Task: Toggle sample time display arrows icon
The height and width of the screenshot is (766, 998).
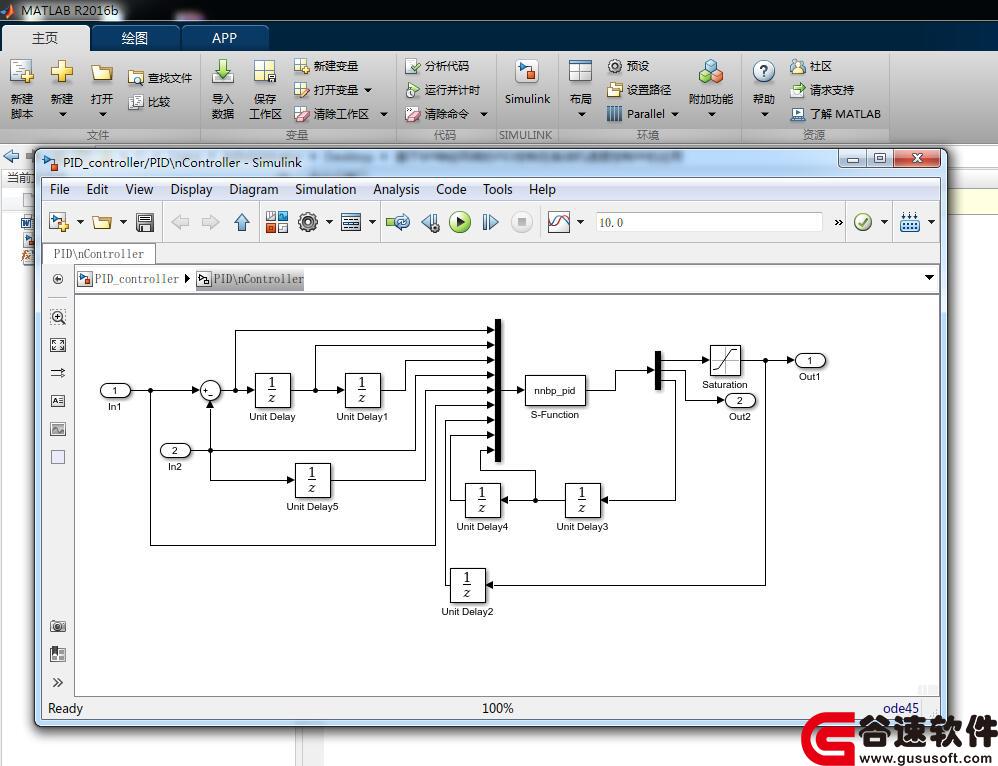Action: point(58,373)
